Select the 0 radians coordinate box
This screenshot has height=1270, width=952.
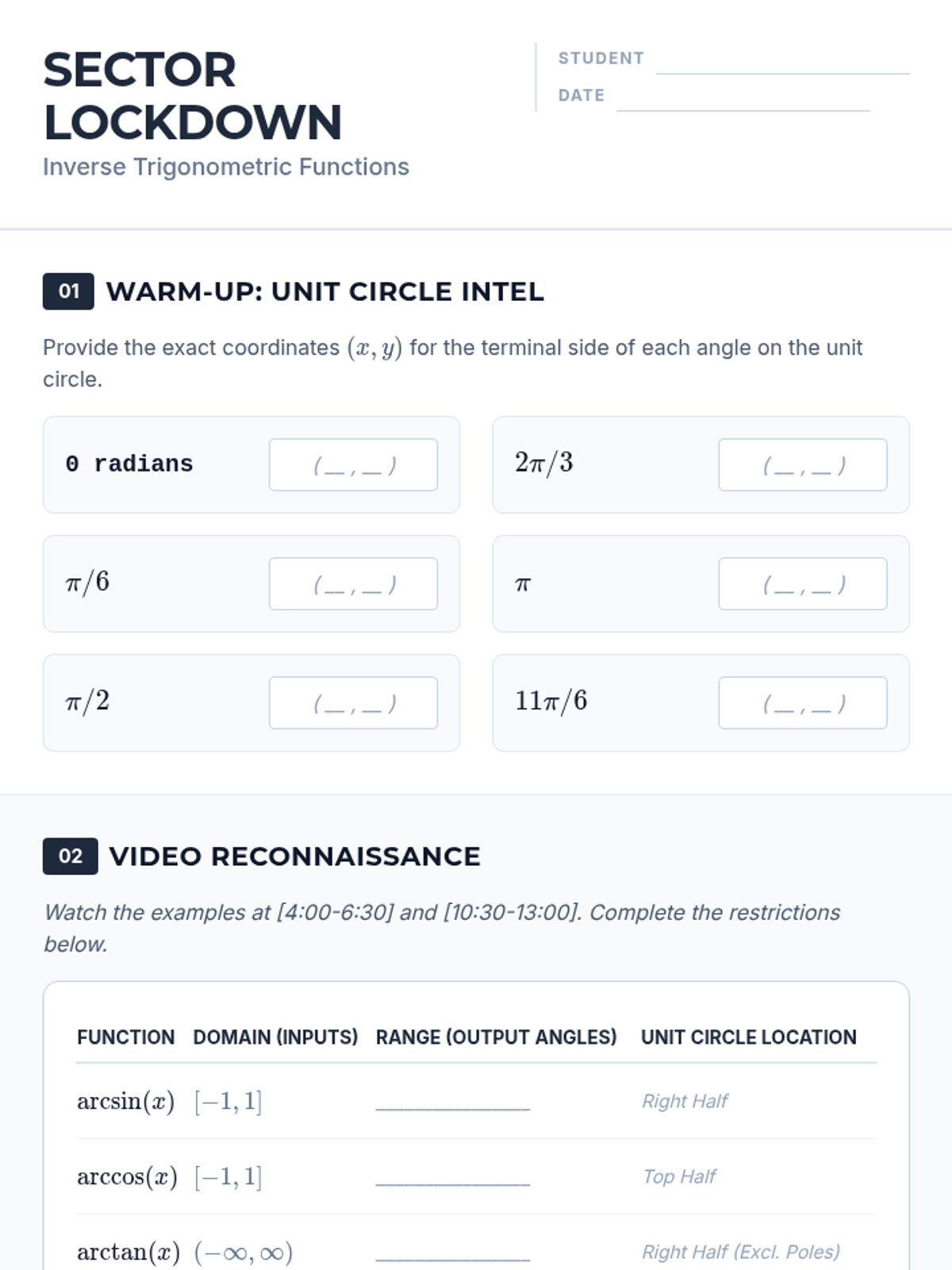tap(353, 464)
